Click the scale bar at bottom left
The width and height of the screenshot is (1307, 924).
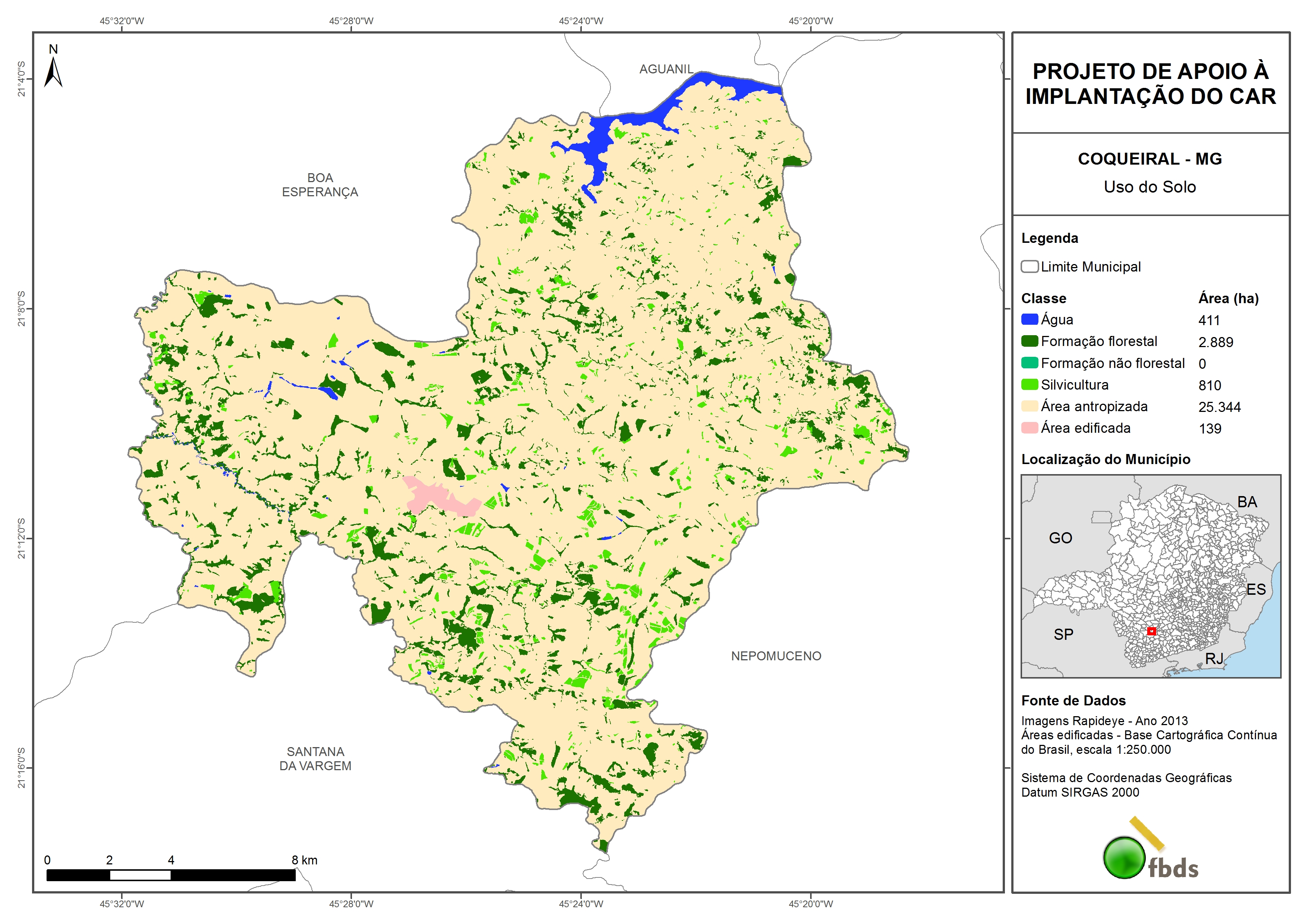tap(171, 875)
